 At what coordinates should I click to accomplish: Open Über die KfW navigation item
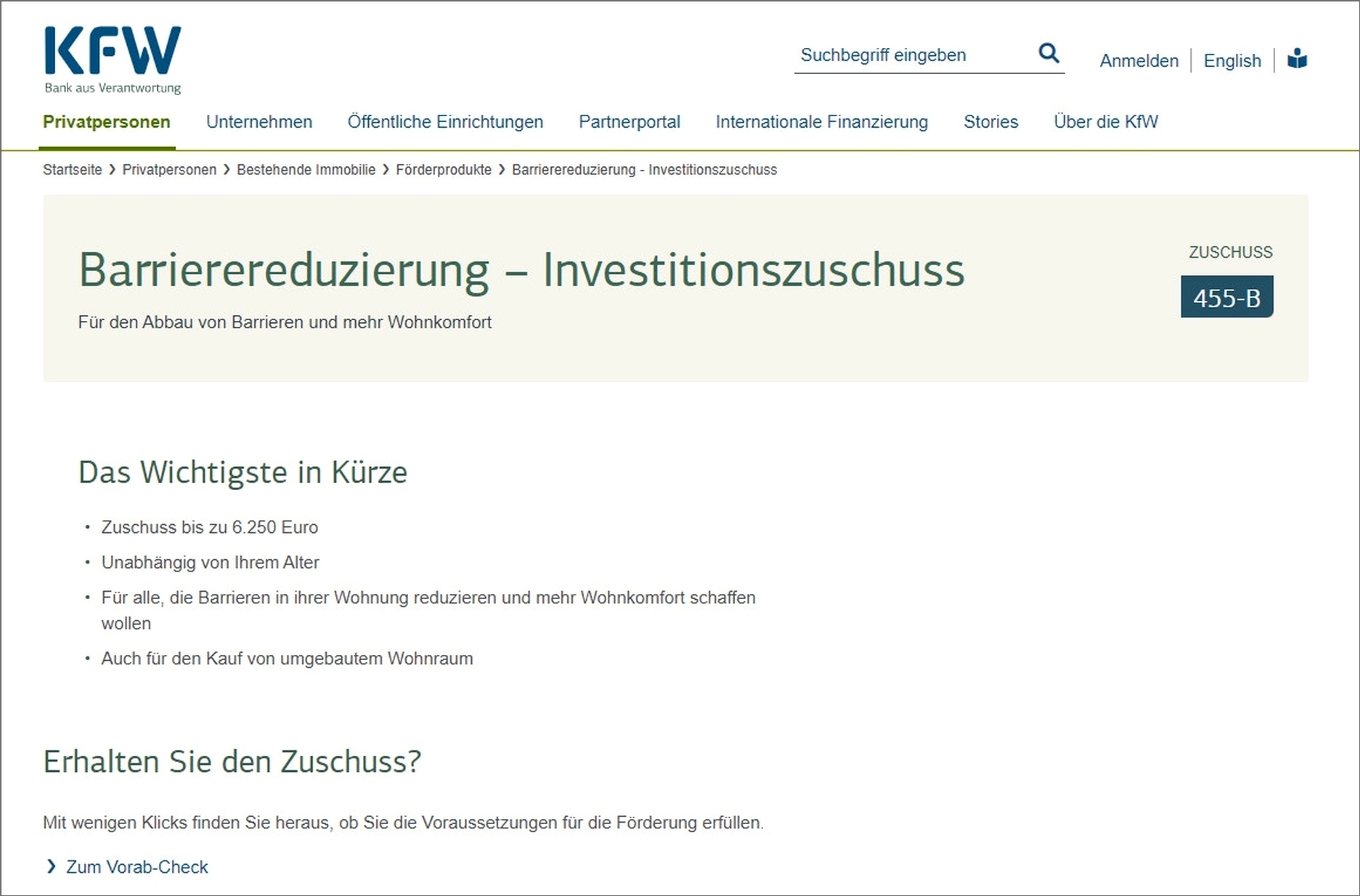point(1105,121)
